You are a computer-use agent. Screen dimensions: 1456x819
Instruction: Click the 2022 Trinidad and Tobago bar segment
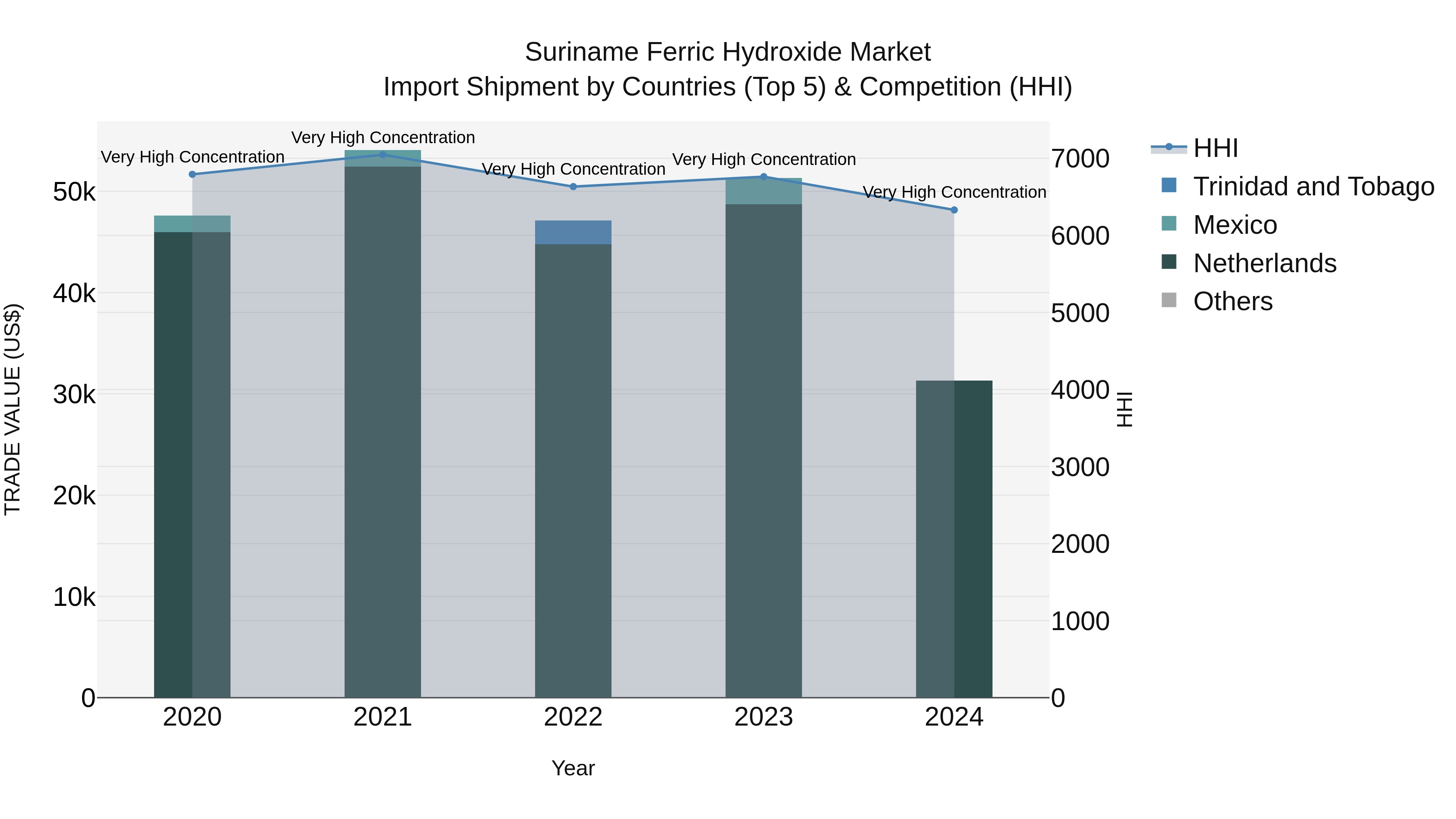point(573,232)
